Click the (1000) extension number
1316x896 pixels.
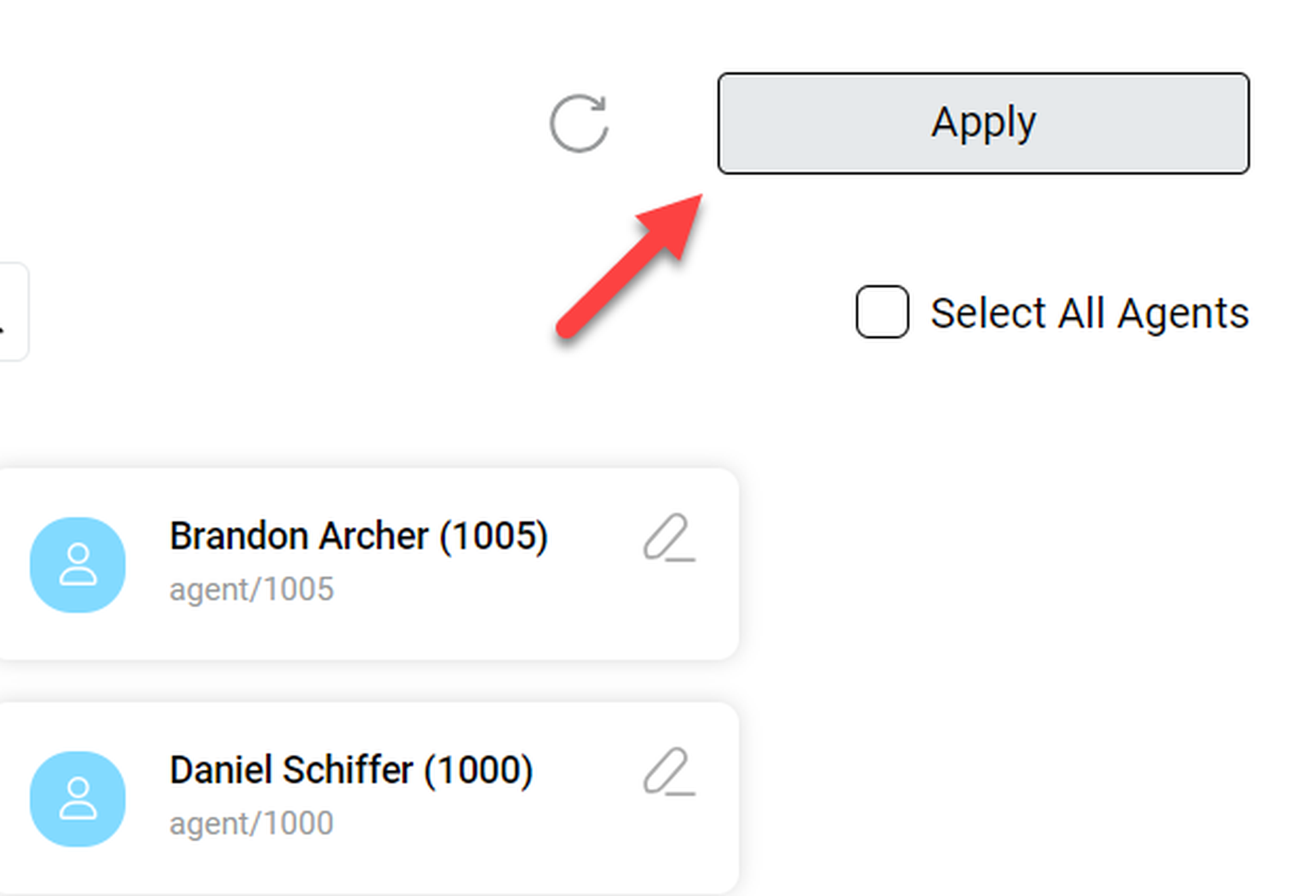pyautogui.click(x=478, y=770)
